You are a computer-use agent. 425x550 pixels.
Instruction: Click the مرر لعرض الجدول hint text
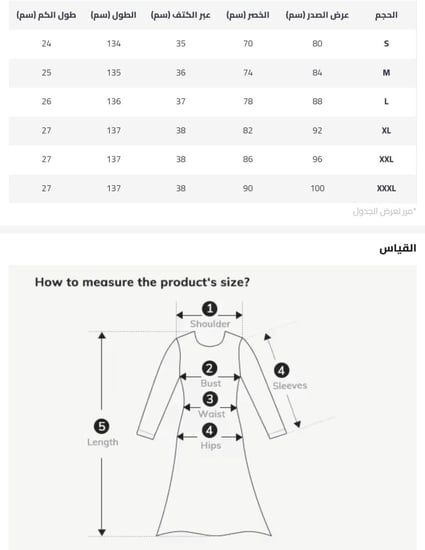tap(384, 212)
